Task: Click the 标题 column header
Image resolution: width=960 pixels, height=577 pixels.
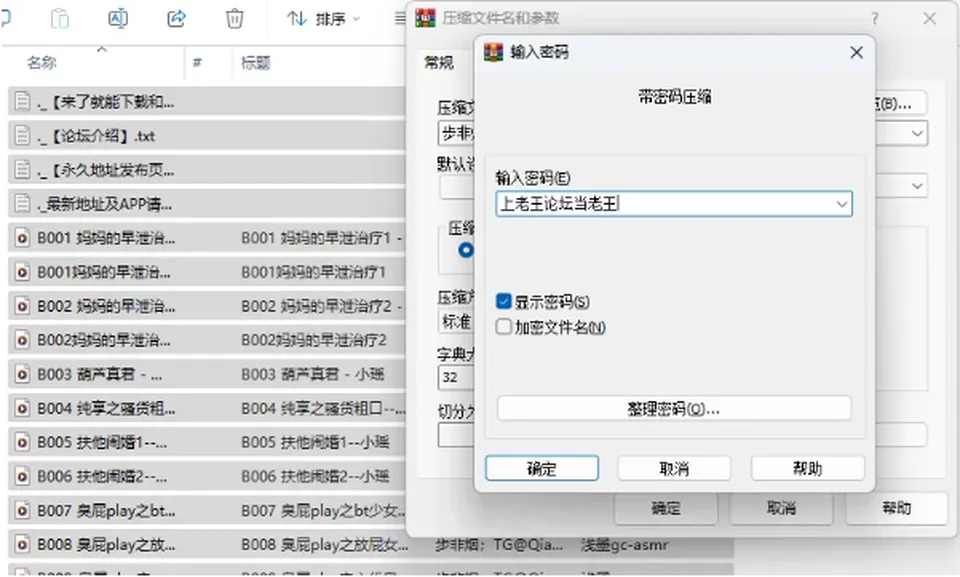Action: click(256, 62)
